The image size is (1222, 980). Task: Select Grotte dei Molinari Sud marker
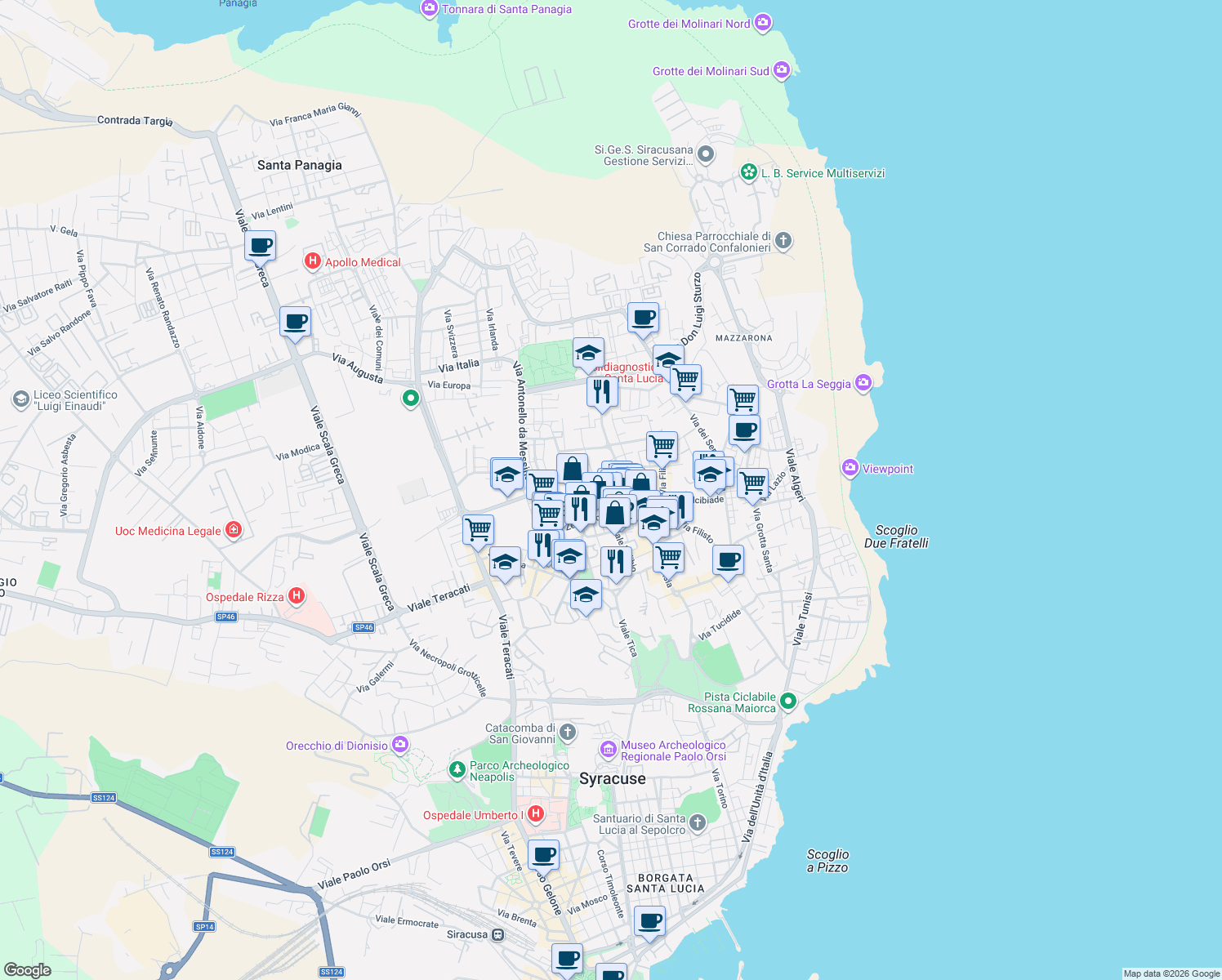[x=782, y=70]
